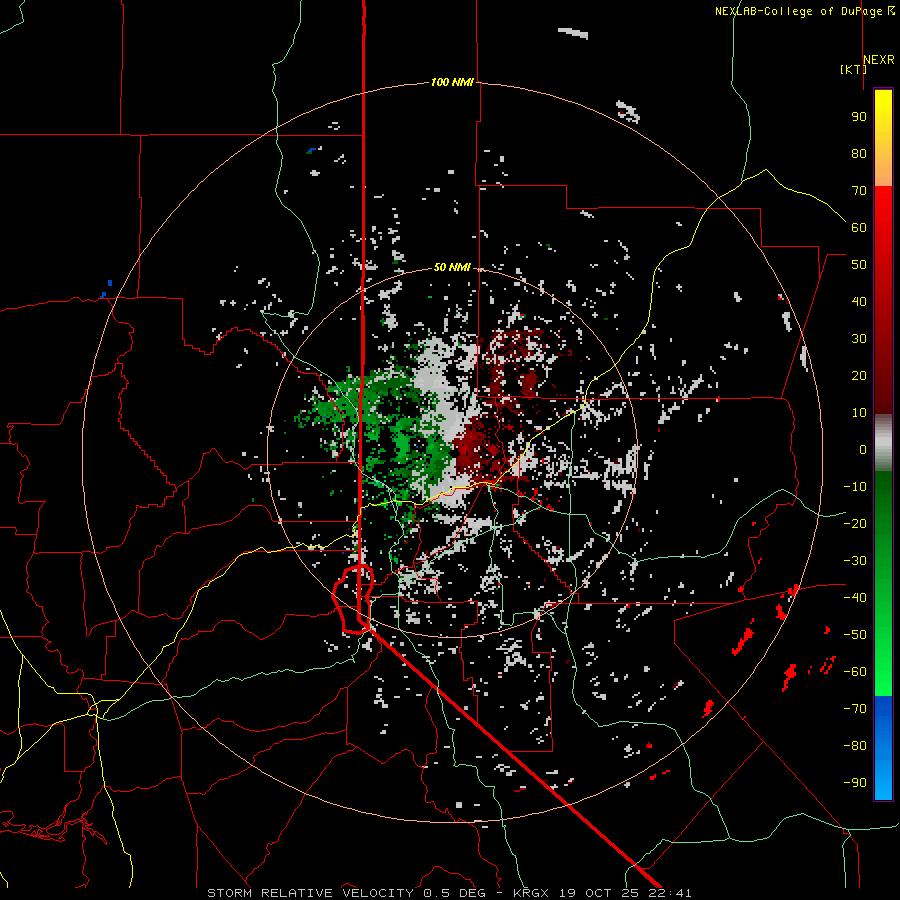Click the 70 value on velocity scale
Image resolution: width=900 pixels, height=900 pixels.
(x=859, y=190)
